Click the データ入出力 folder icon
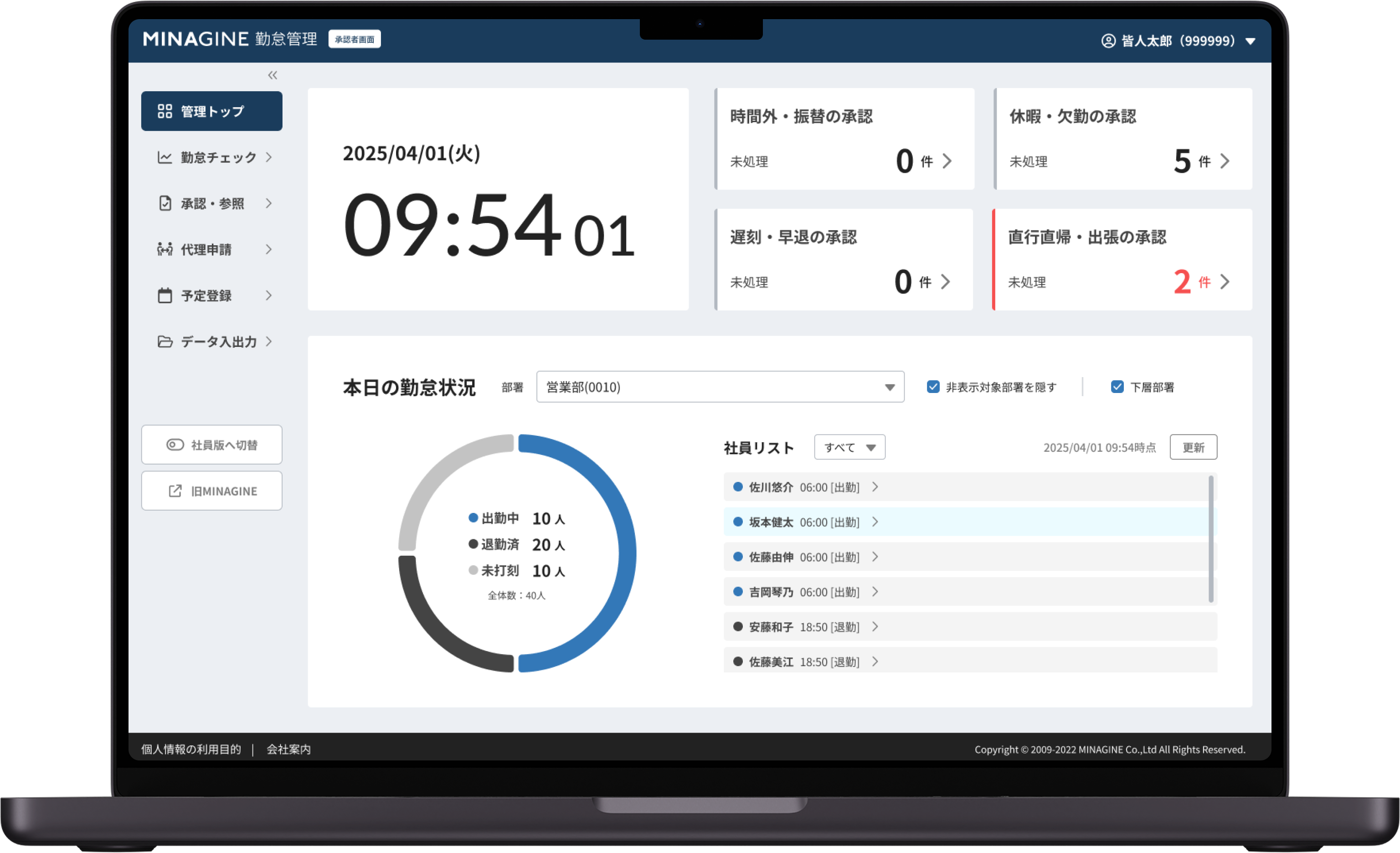The image size is (1400, 853). coord(165,341)
